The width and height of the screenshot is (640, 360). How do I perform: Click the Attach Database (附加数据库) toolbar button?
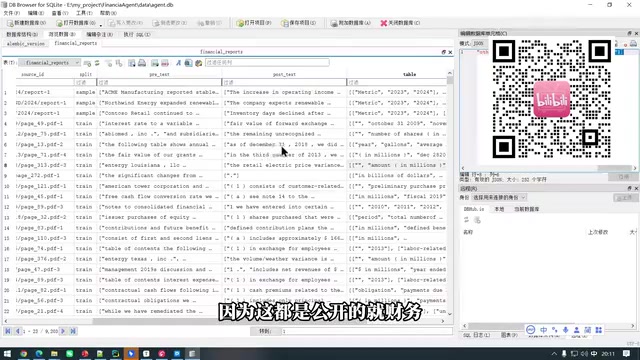[351, 23]
